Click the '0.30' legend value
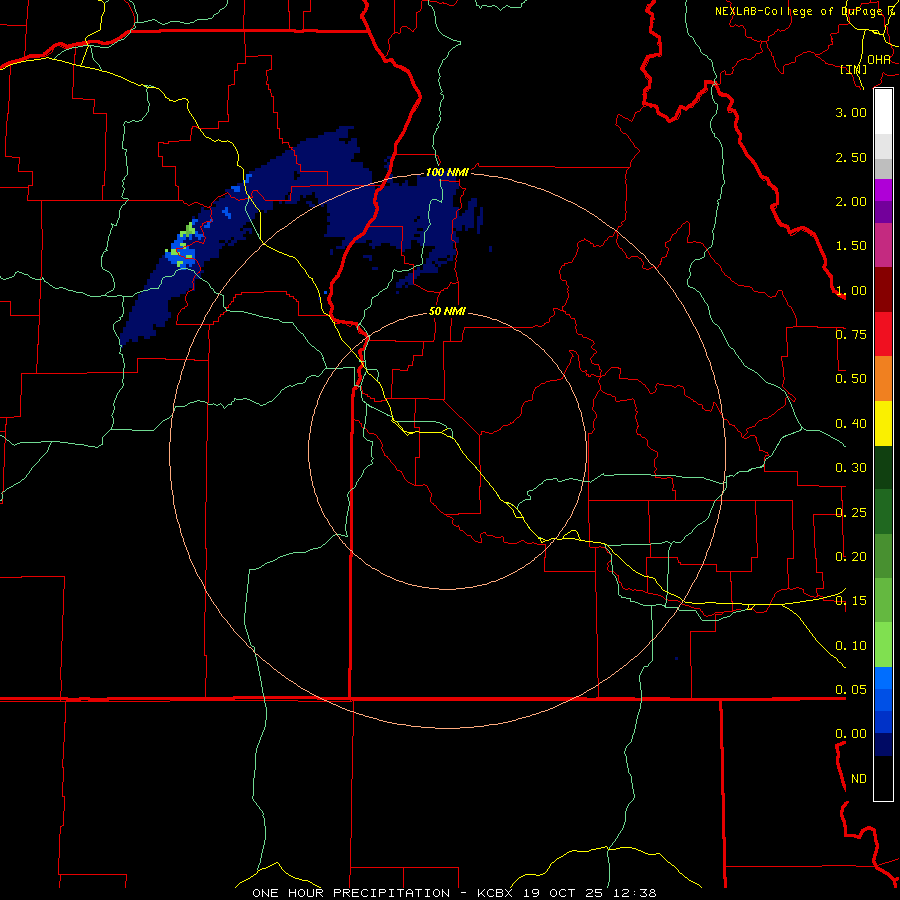Screen dimensions: 900x900 (851, 468)
